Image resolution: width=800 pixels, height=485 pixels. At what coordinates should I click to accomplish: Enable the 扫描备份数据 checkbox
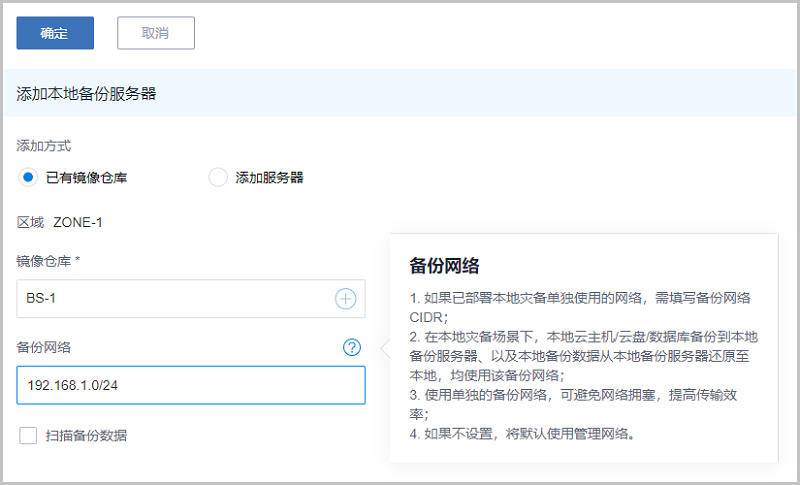[28, 435]
